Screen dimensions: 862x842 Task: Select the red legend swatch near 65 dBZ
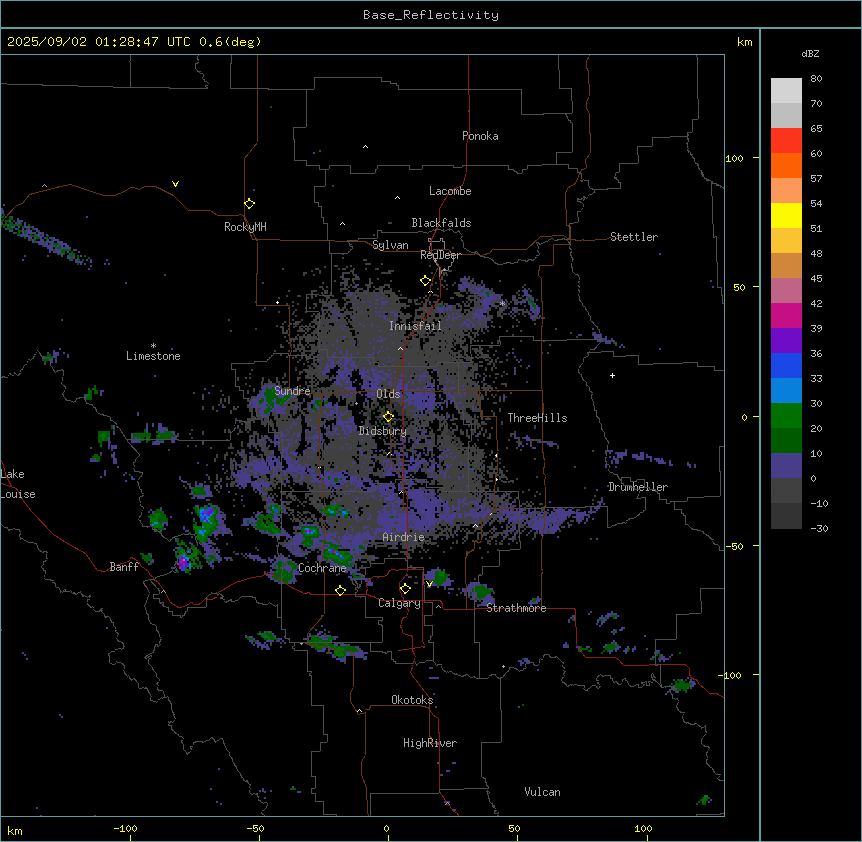[x=786, y=140]
